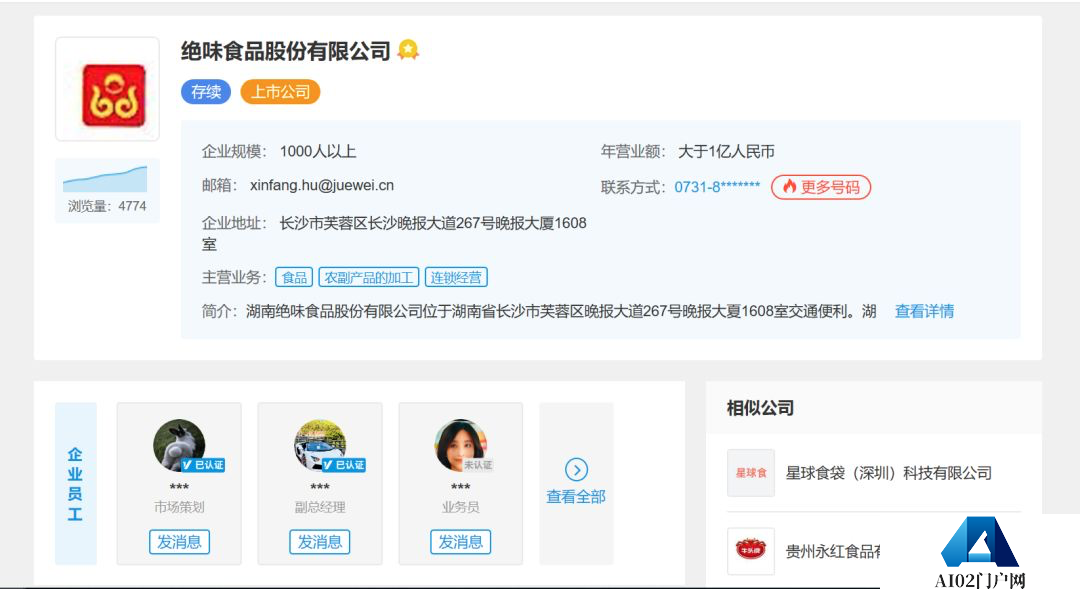
Task: Click the 上市公司 orange tag
Action: (280, 92)
